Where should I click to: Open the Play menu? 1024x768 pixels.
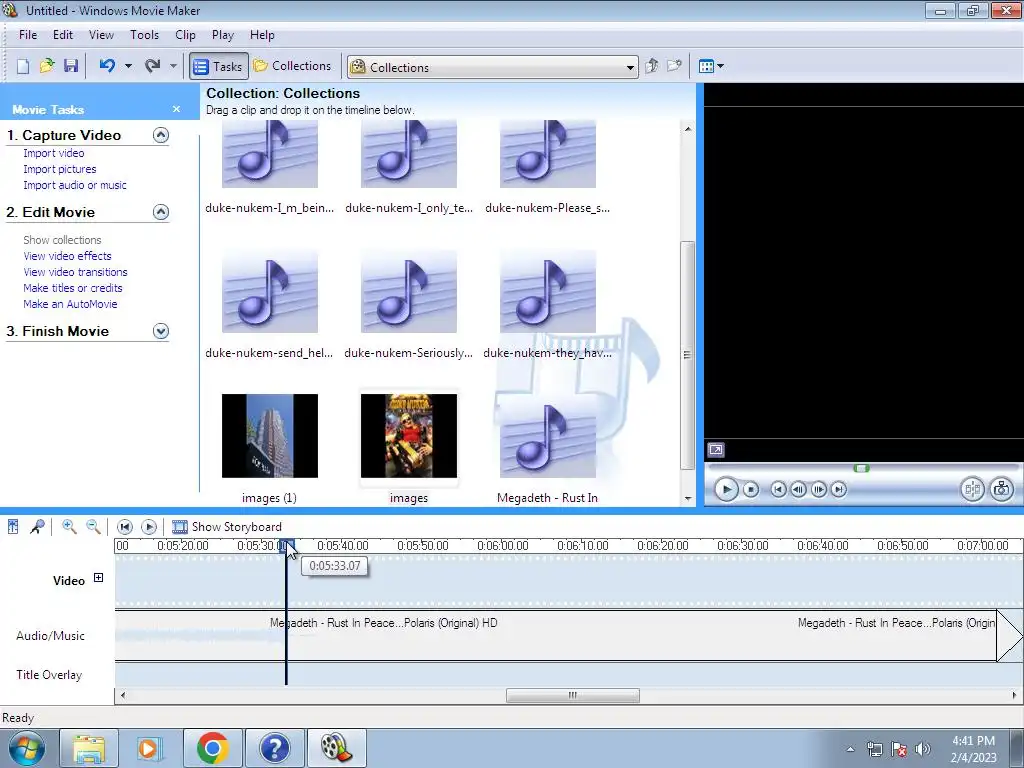click(x=223, y=35)
